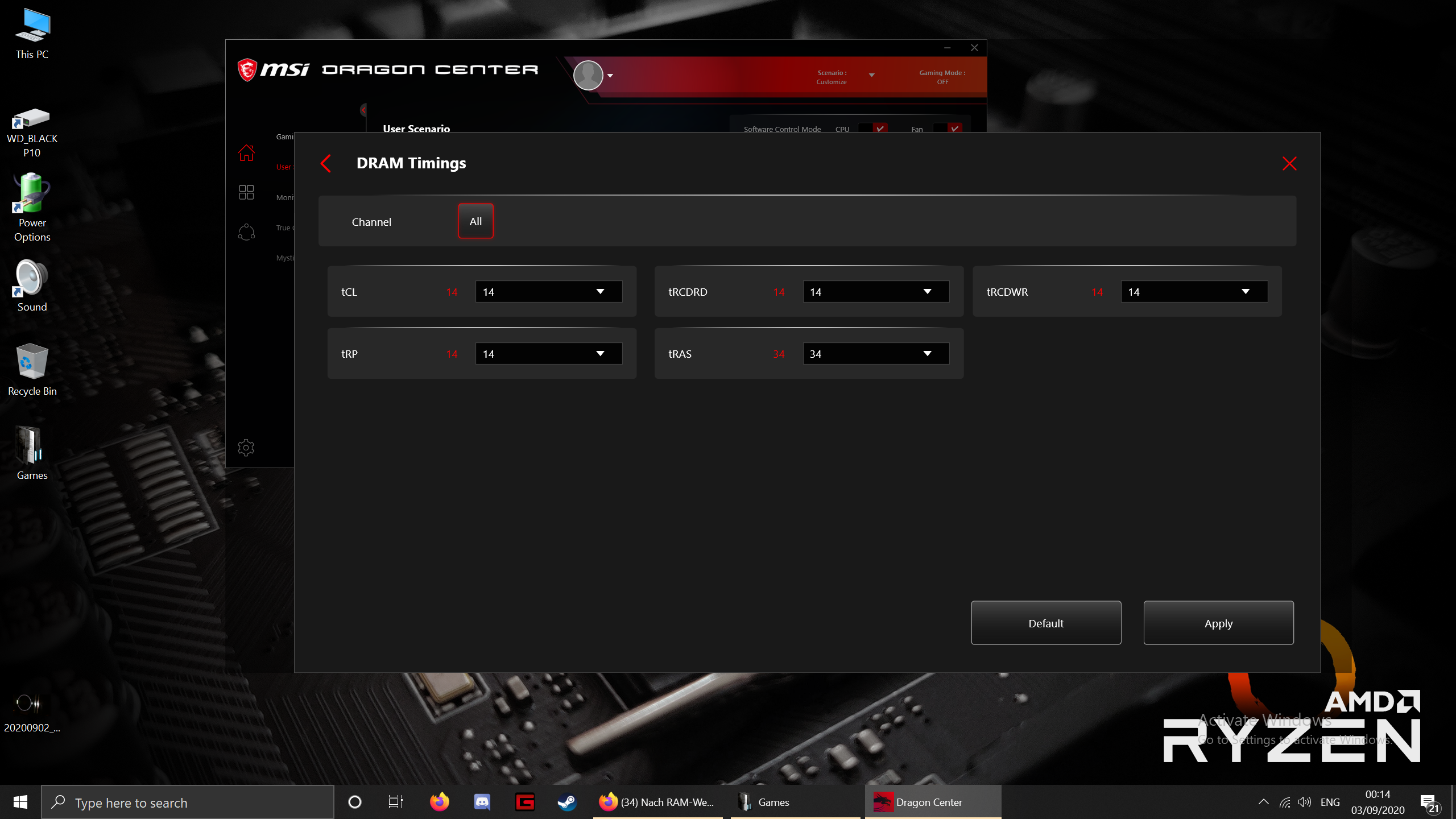Screen dimensions: 1456x819
Task: Click the Apply button
Action: [x=1218, y=623]
